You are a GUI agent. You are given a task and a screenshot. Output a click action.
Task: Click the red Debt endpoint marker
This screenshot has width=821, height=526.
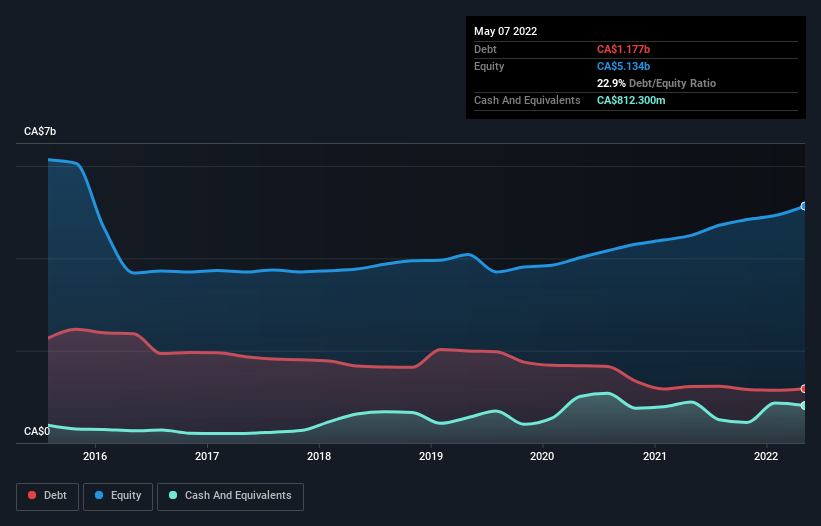point(804,389)
